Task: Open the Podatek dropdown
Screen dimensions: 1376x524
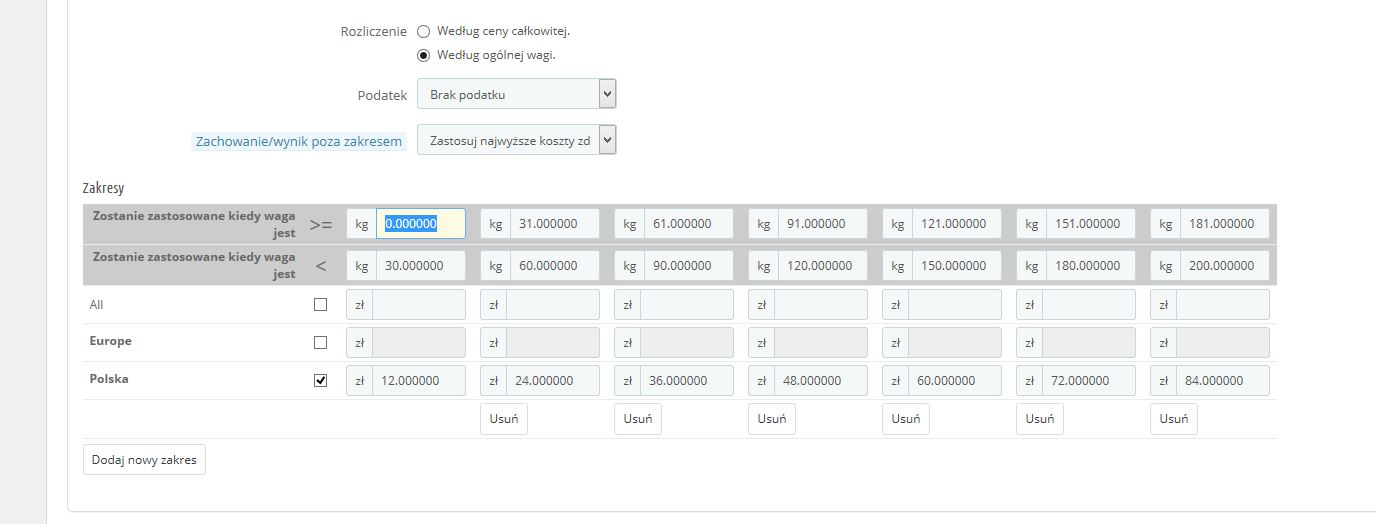Action: pos(516,95)
